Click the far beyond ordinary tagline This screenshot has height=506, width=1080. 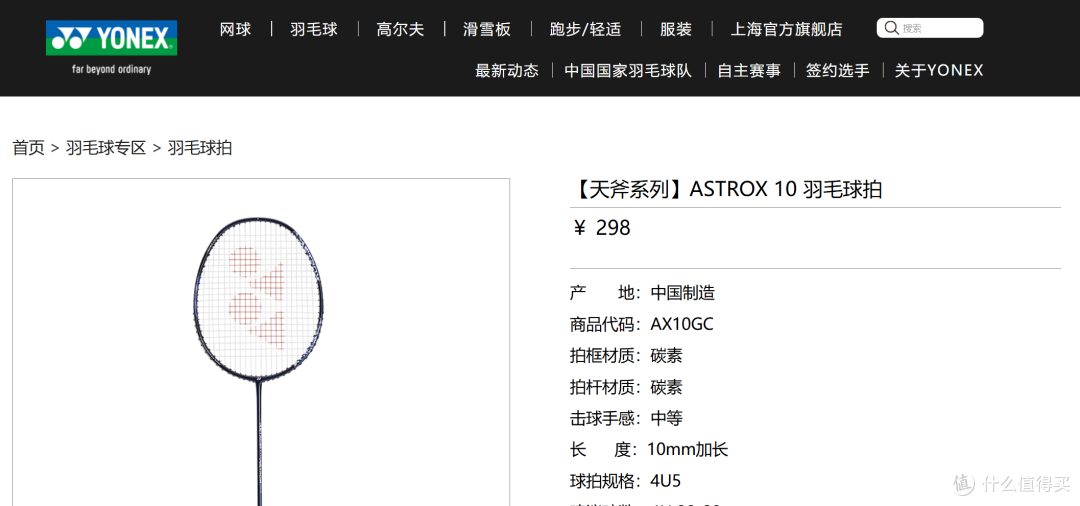coord(112,70)
